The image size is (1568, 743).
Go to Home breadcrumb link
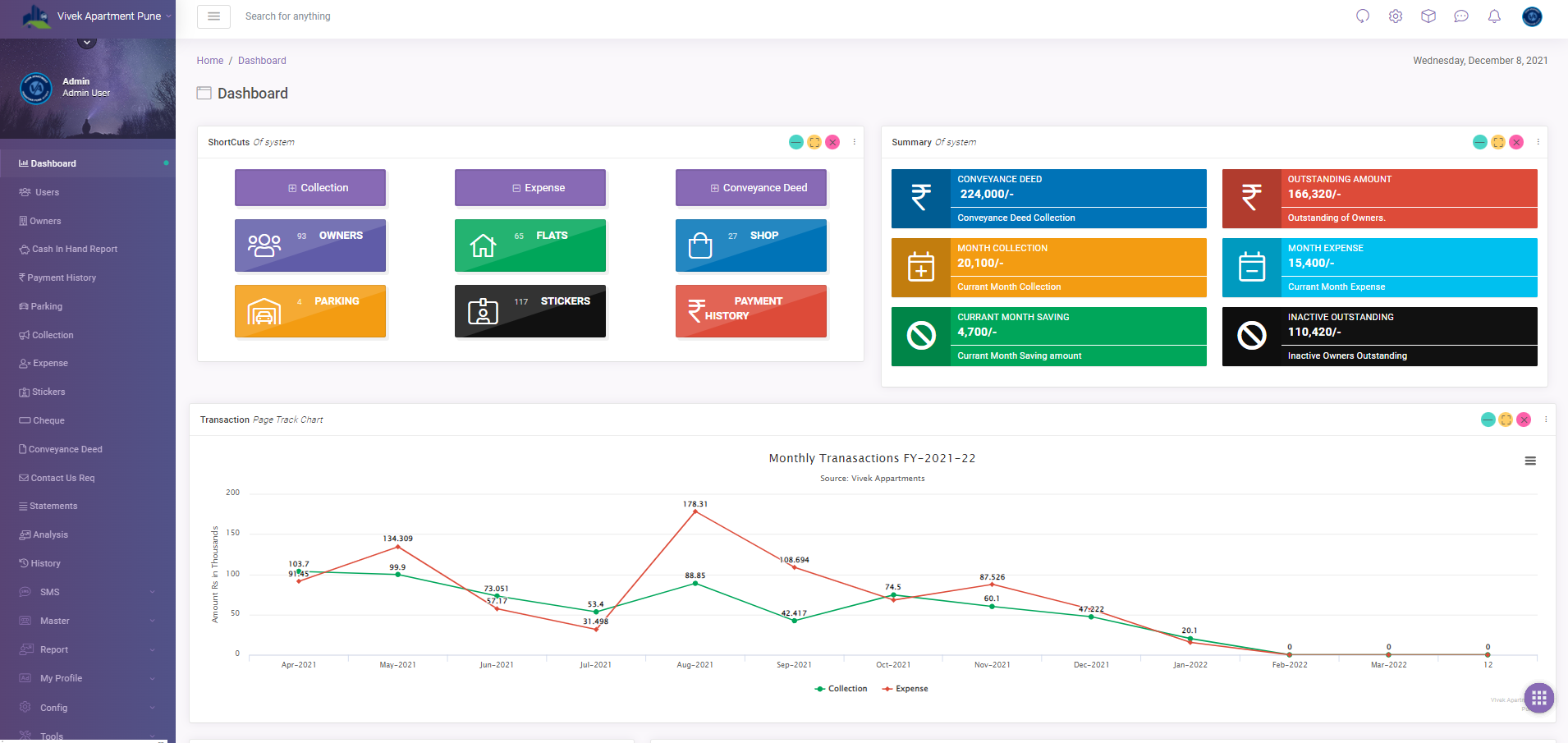coord(210,61)
